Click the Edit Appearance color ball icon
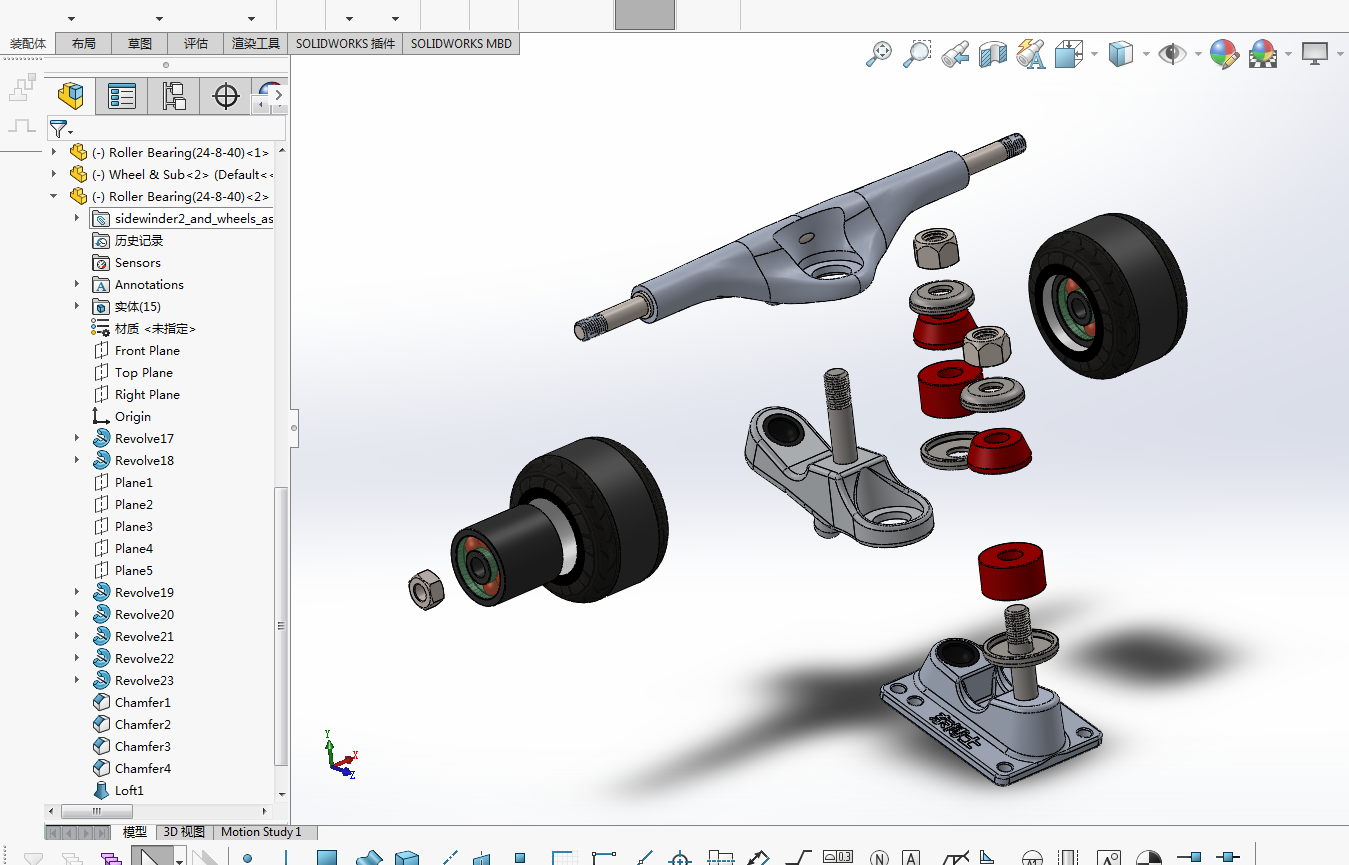This screenshot has width=1349, height=865. pyautogui.click(x=1224, y=54)
